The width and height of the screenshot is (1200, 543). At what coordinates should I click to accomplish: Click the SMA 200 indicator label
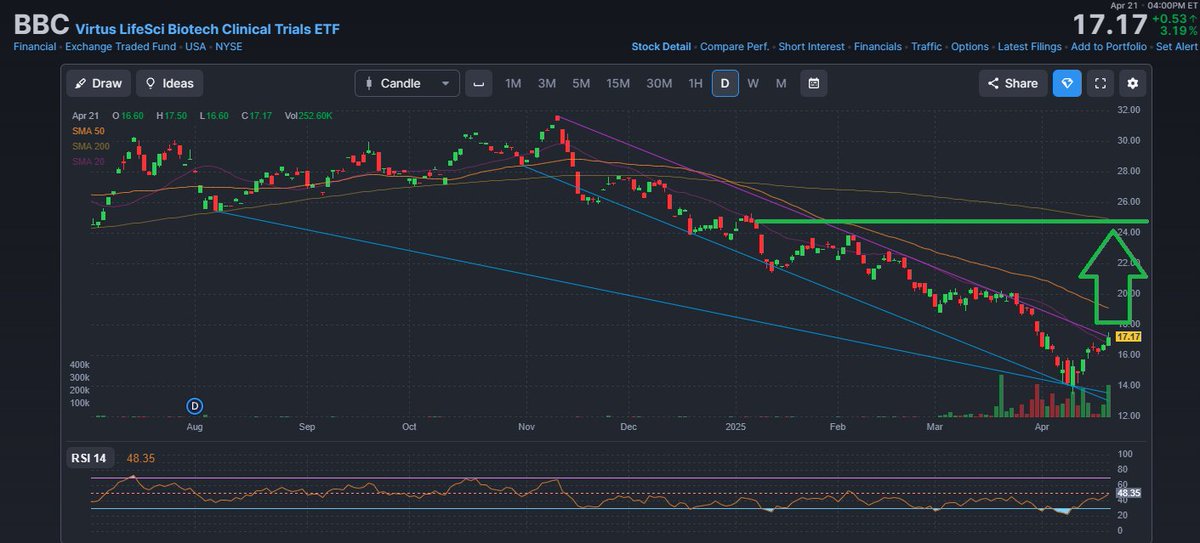[90, 146]
